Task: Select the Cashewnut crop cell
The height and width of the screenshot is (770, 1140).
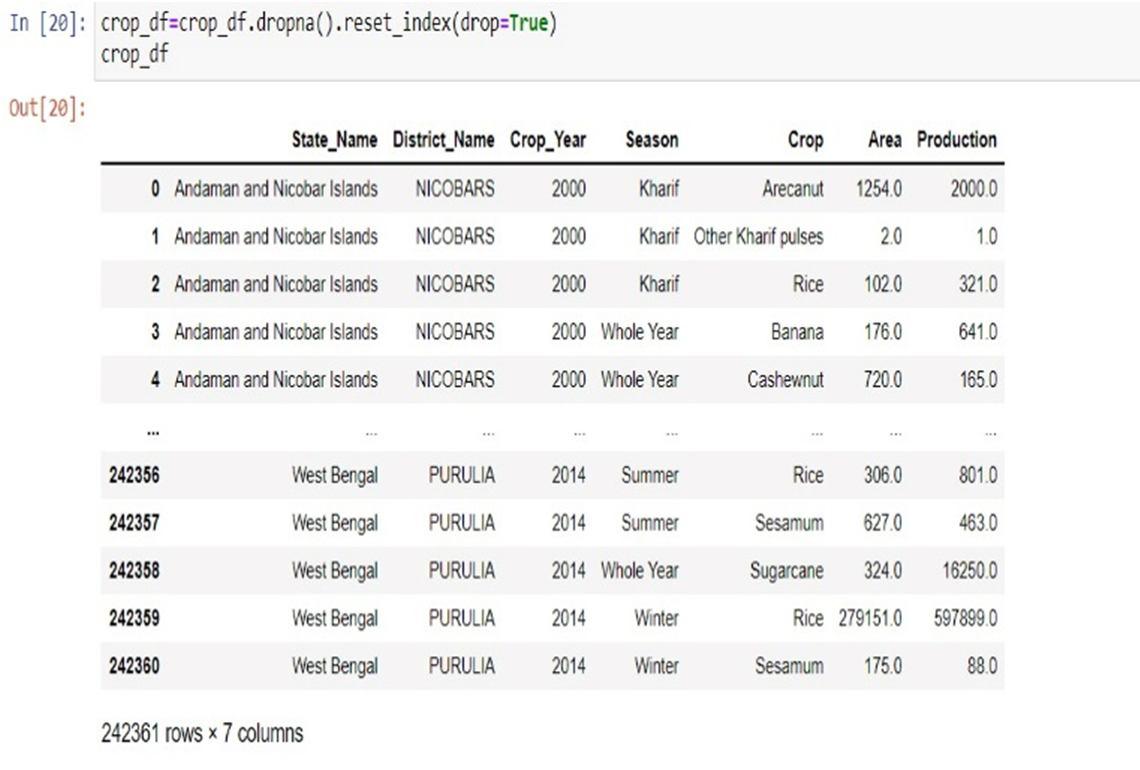Action: tap(785, 380)
